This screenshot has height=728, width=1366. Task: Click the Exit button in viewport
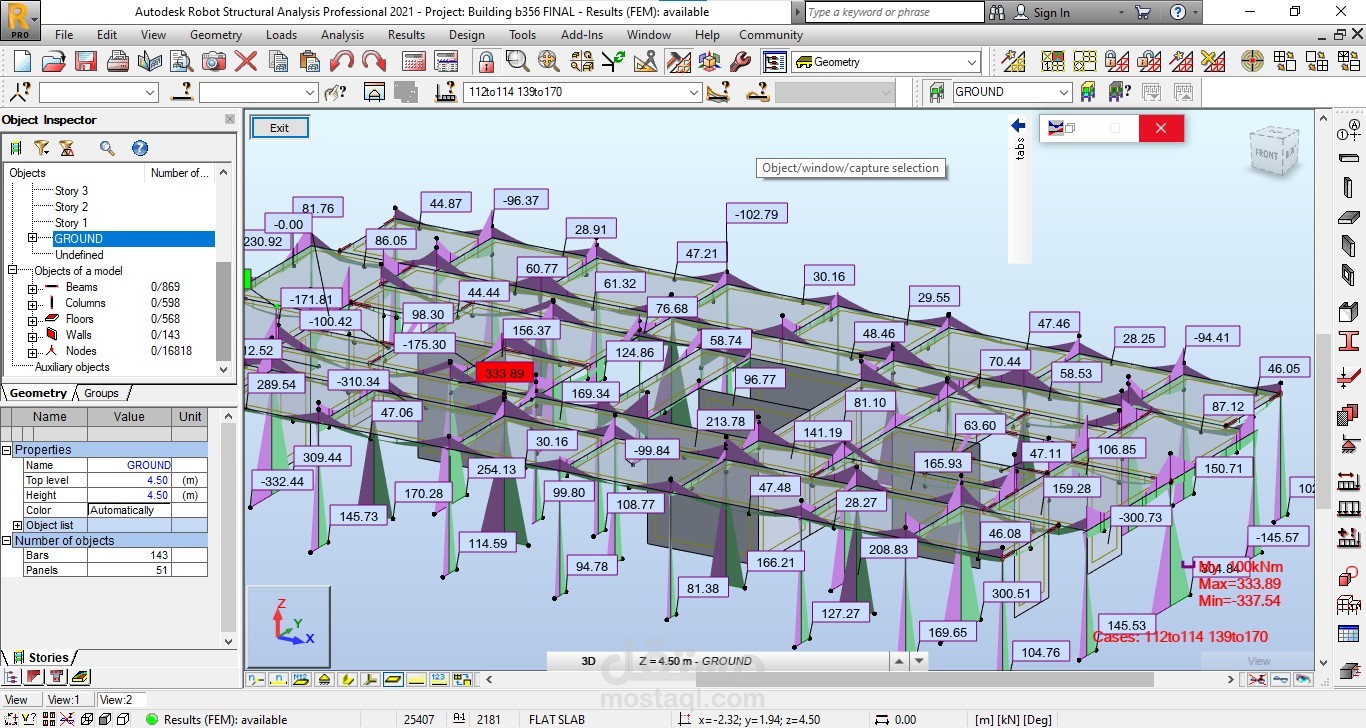click(280, 128)
